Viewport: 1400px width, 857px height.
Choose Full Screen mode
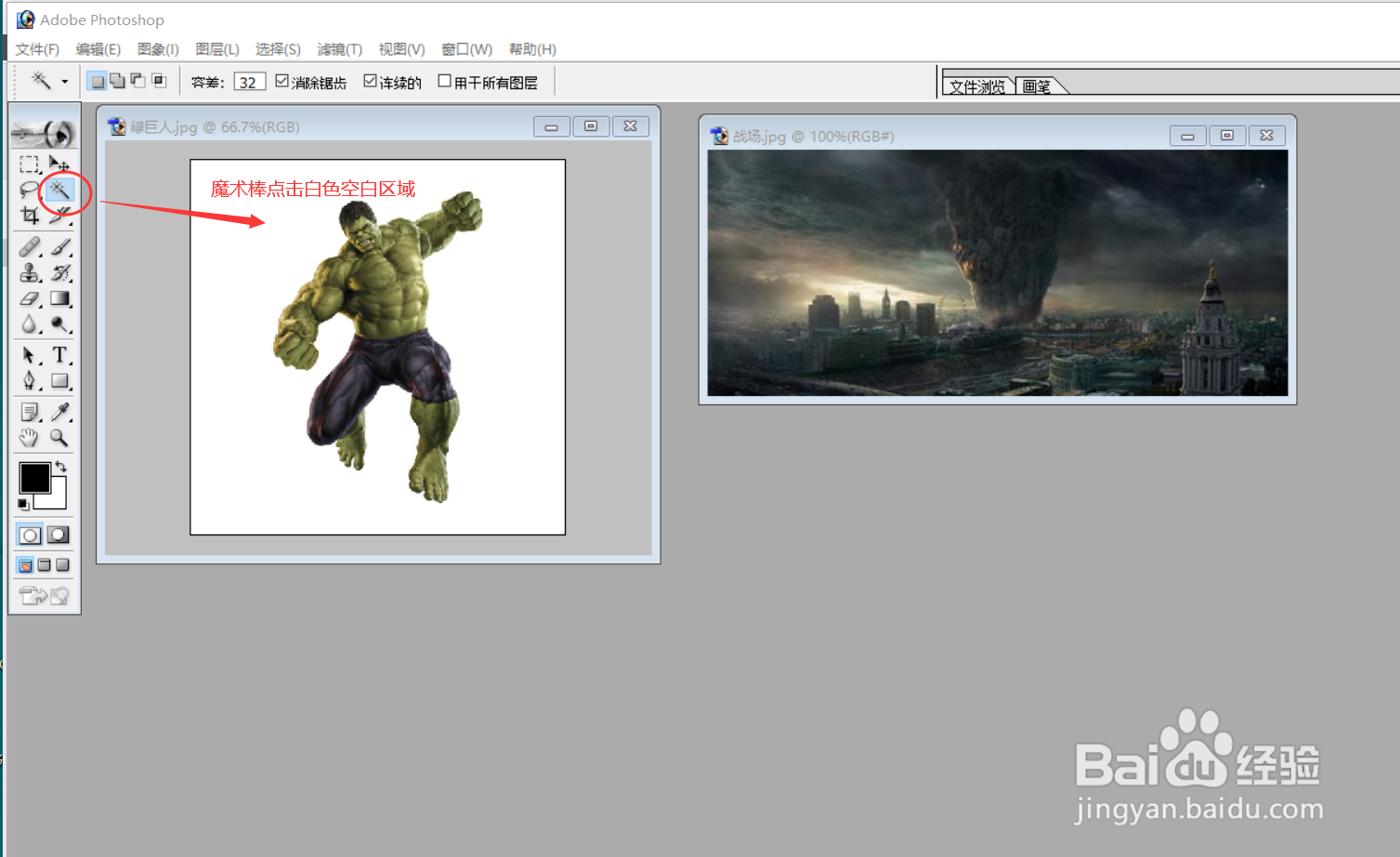click(62, 565)
